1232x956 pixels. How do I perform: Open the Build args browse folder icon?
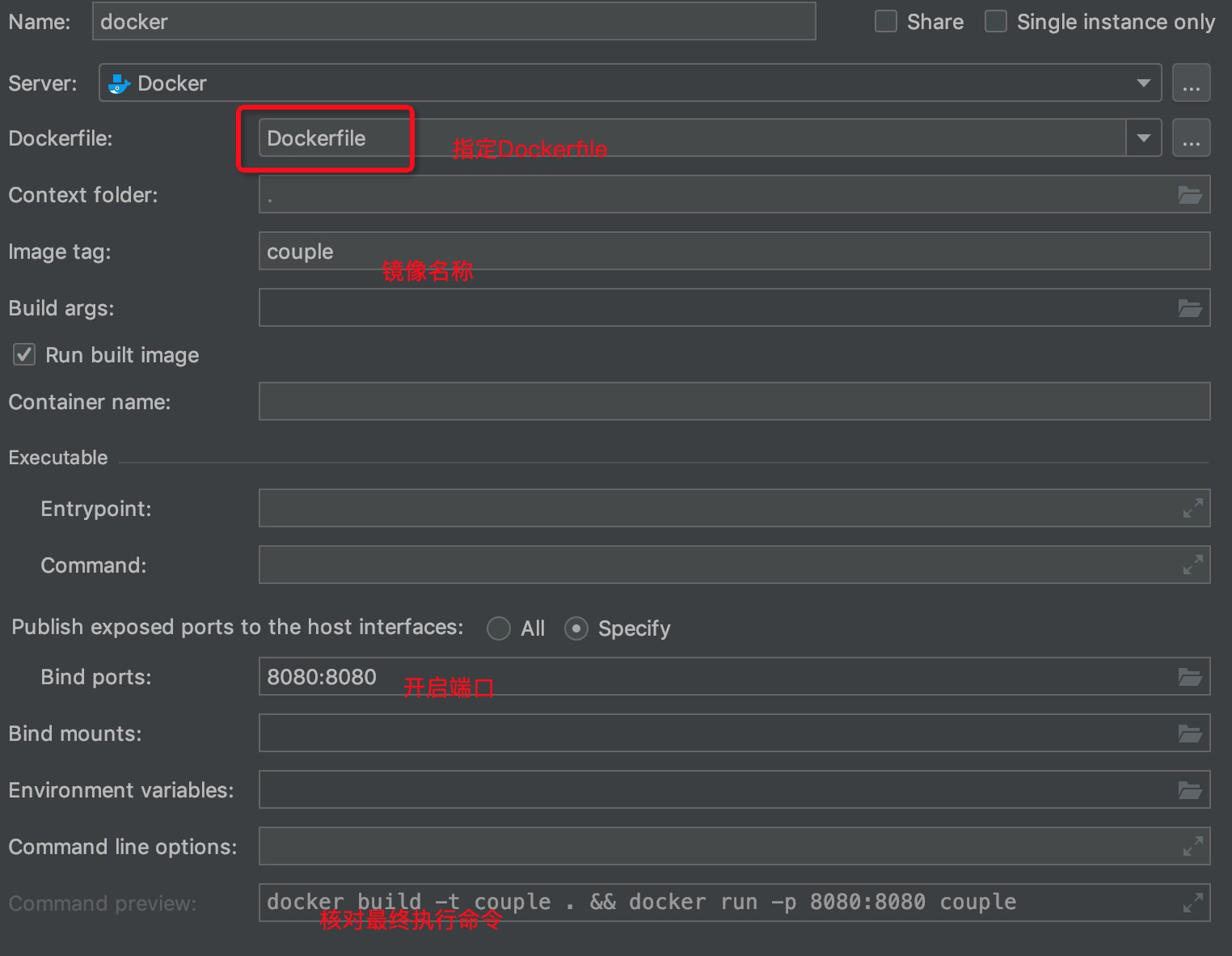1189,308
